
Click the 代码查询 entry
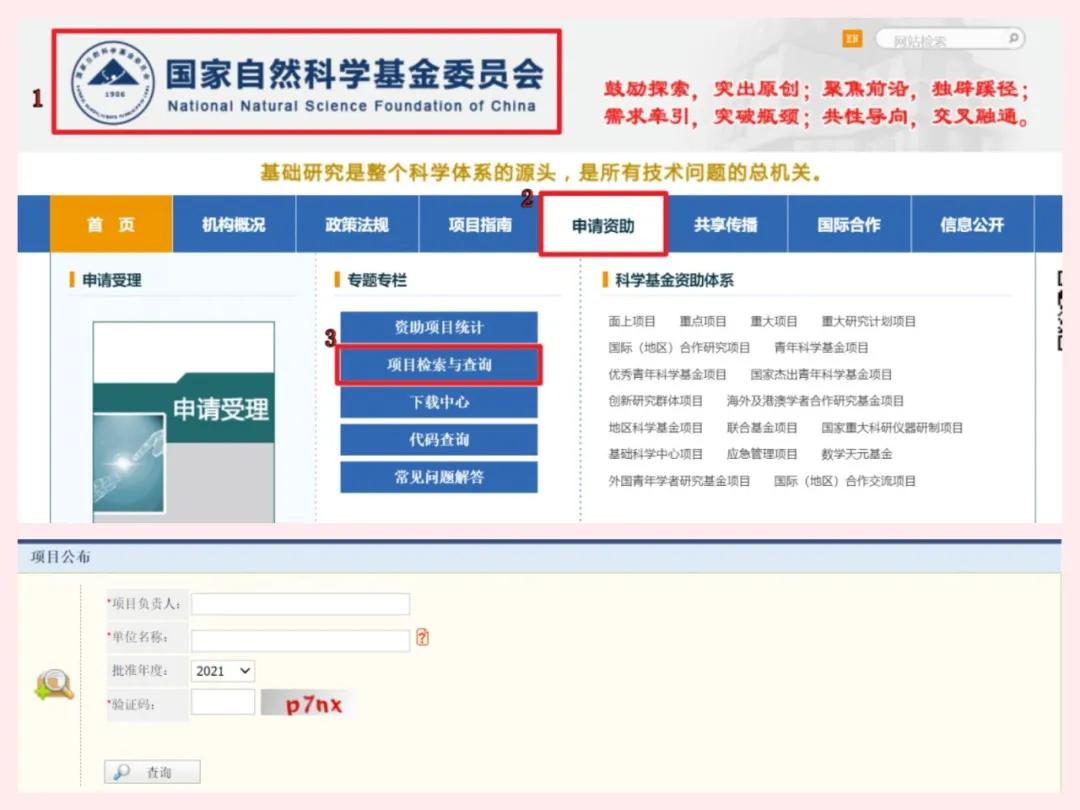pos(438,439)
